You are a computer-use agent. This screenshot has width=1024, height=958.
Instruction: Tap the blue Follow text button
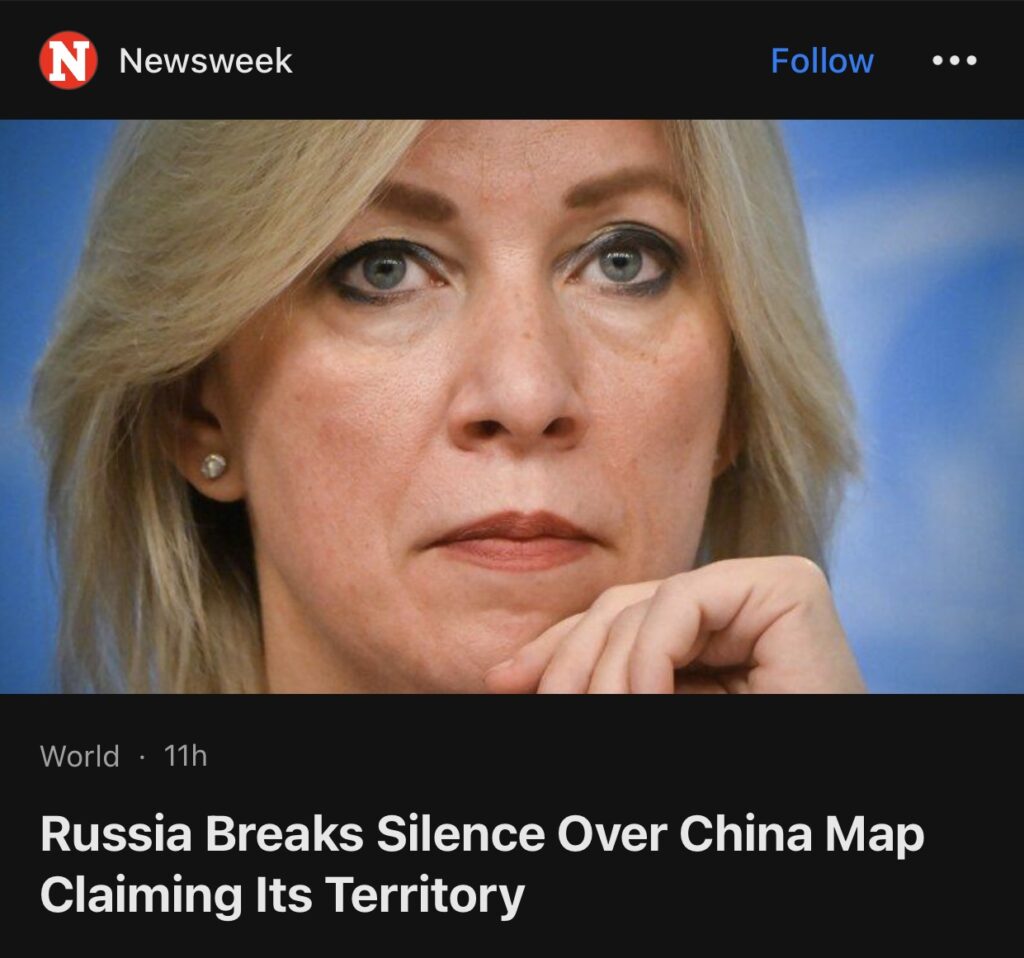pyautogui.click(x=822, y=61)
